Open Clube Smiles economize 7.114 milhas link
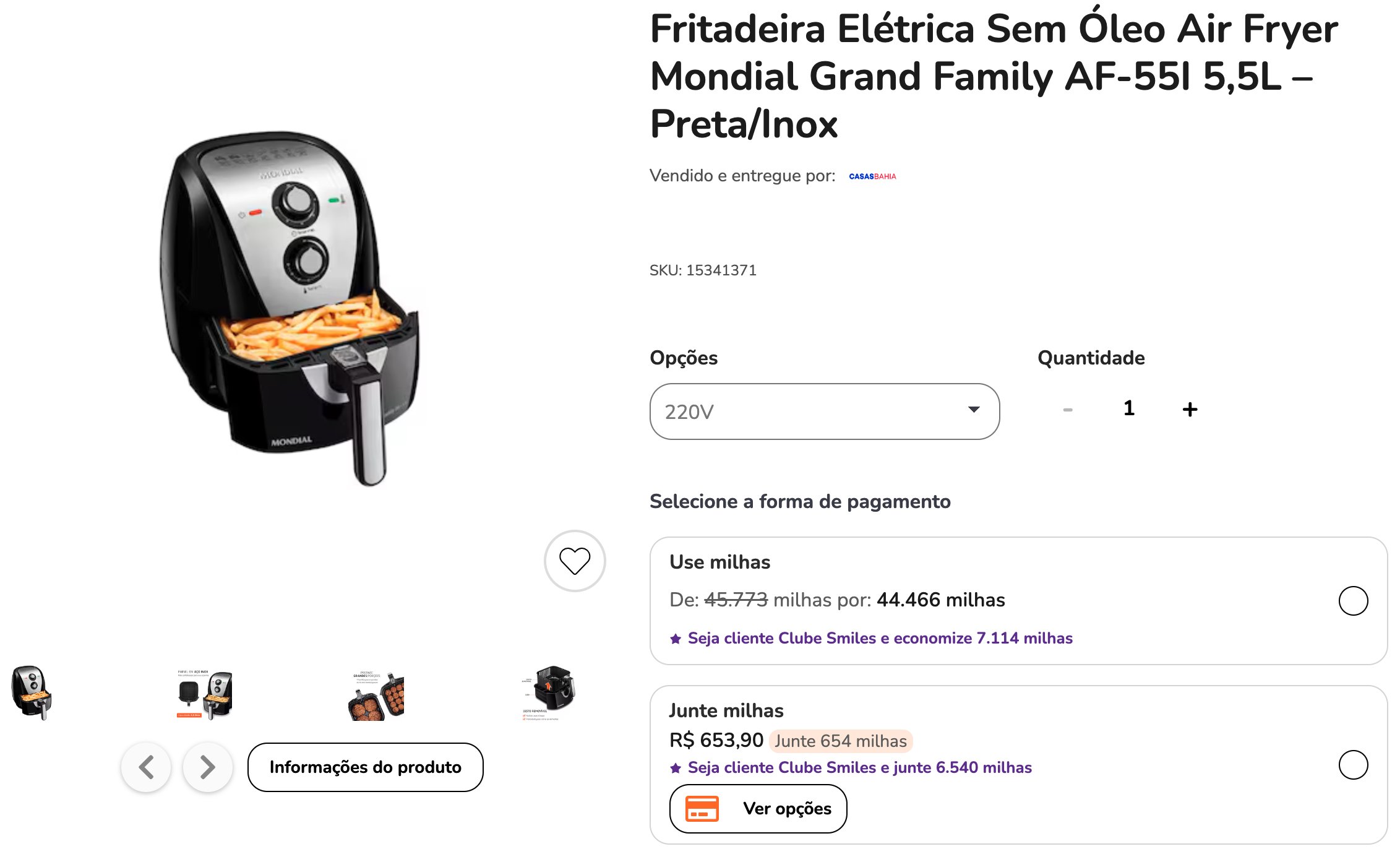Image resolution: width=1400 pixels, height=849 pixels. pos(880,638)
